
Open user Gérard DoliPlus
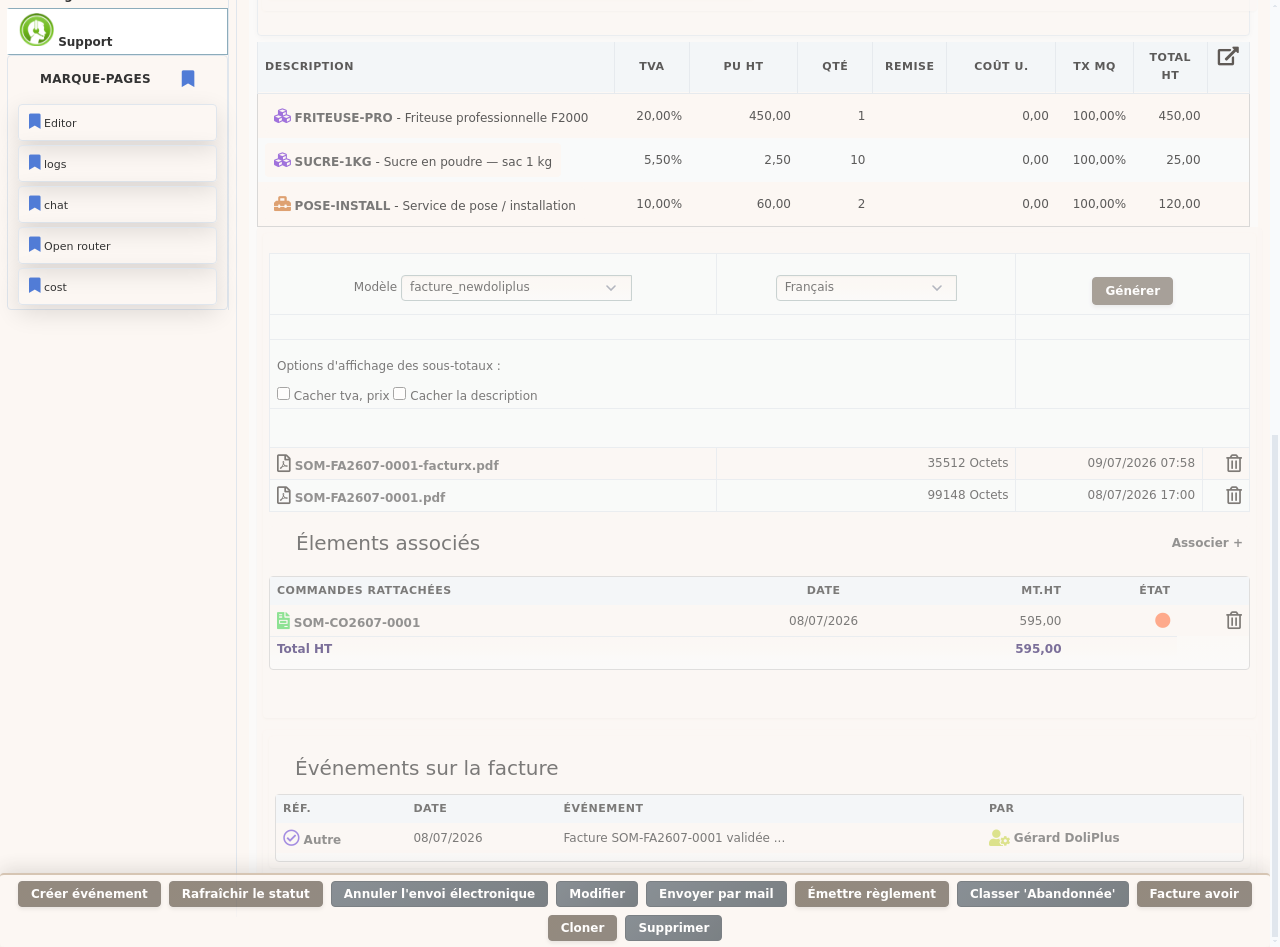[x=1066, y=838]
